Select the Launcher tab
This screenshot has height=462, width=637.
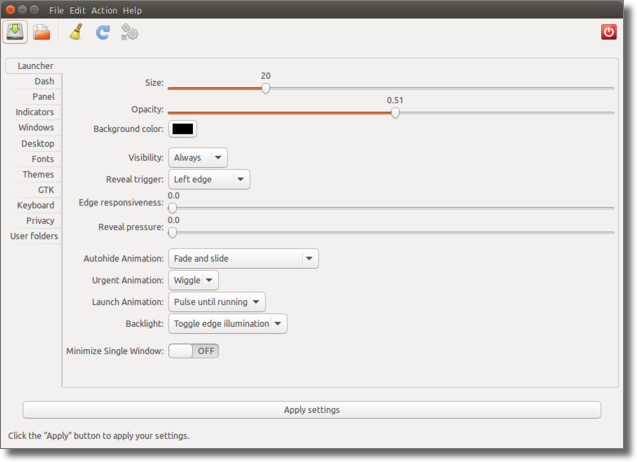click(34, 66)
